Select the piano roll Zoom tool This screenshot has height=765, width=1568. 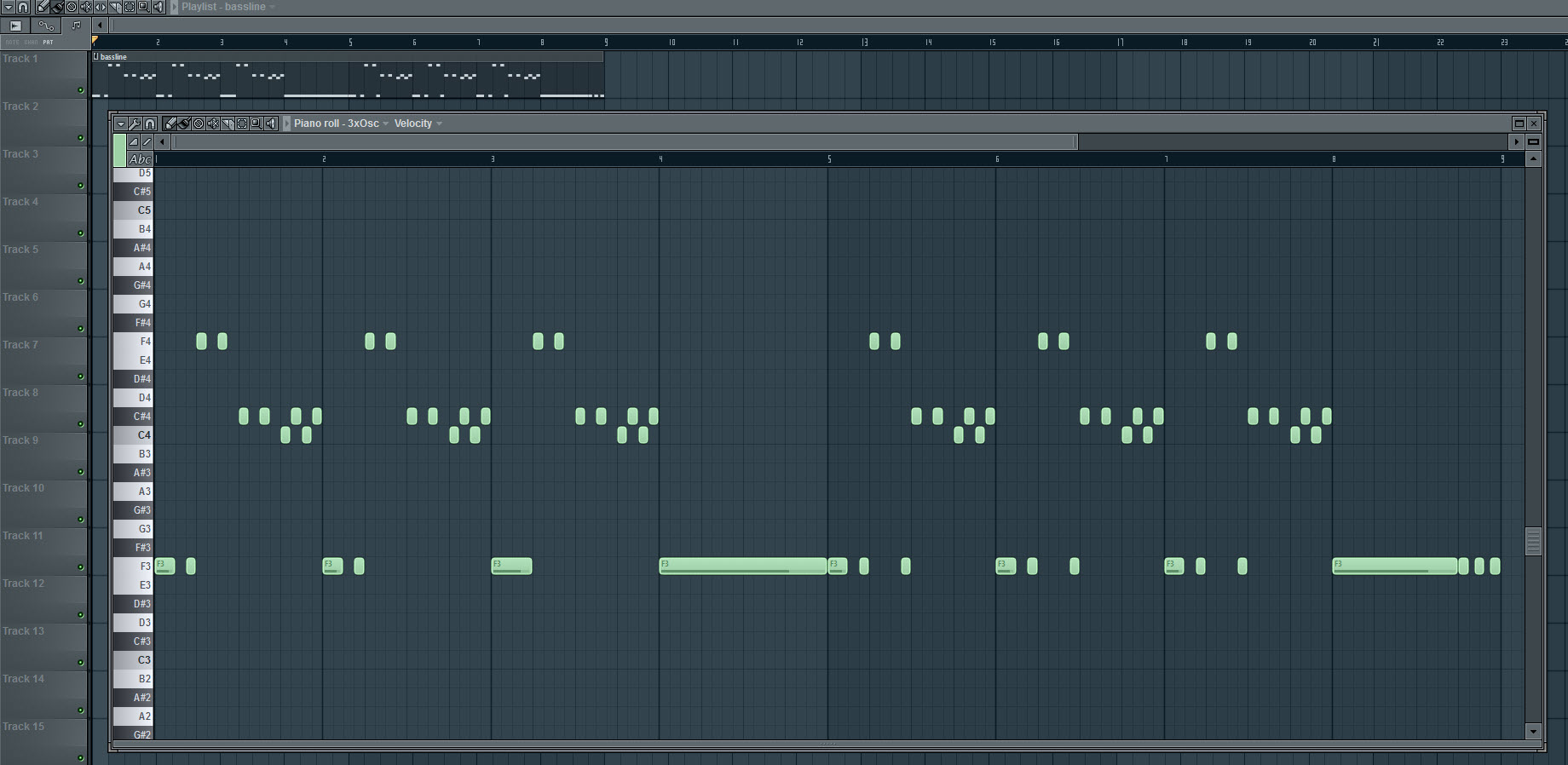coord(257,124)
